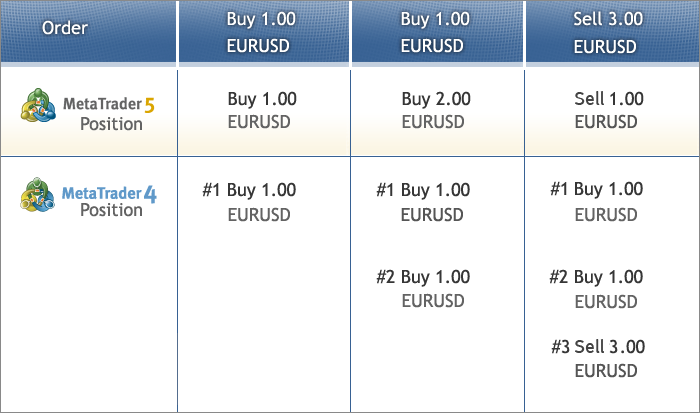Screen dimensions: 700x413
Task: Select #1 Buy 1.00 in Sell column
Action: coord(596,189)
